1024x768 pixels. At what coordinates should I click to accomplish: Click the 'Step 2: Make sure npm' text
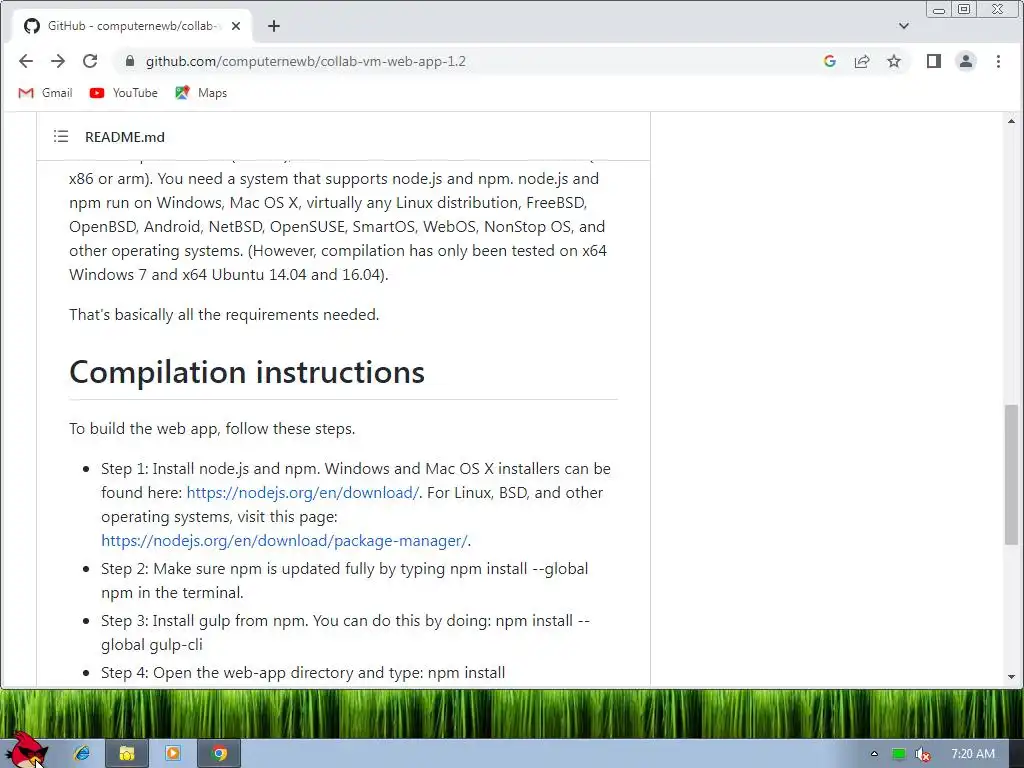click(344, 581)
